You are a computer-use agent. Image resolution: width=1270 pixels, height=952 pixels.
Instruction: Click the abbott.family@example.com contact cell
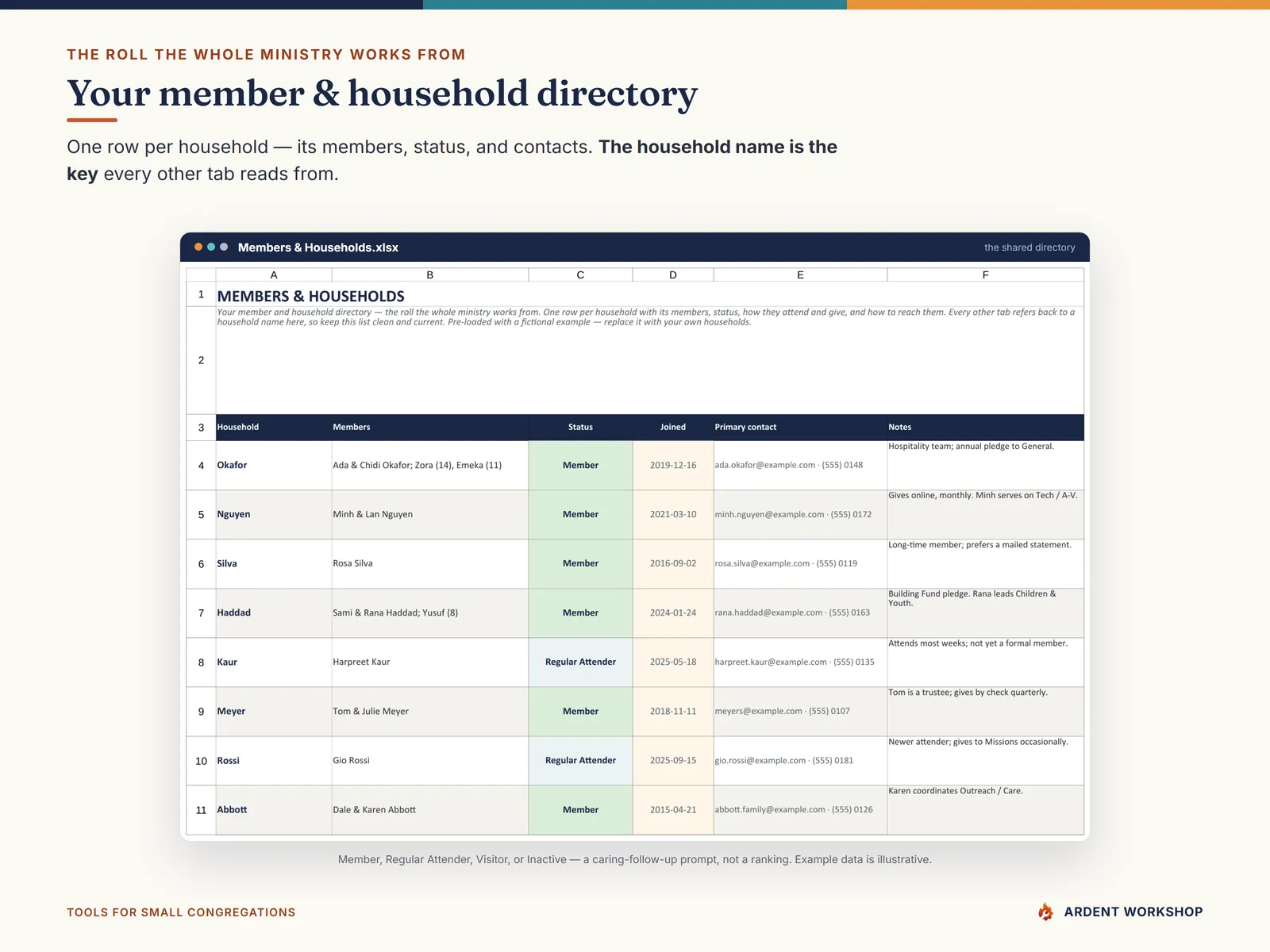[800, 810]
